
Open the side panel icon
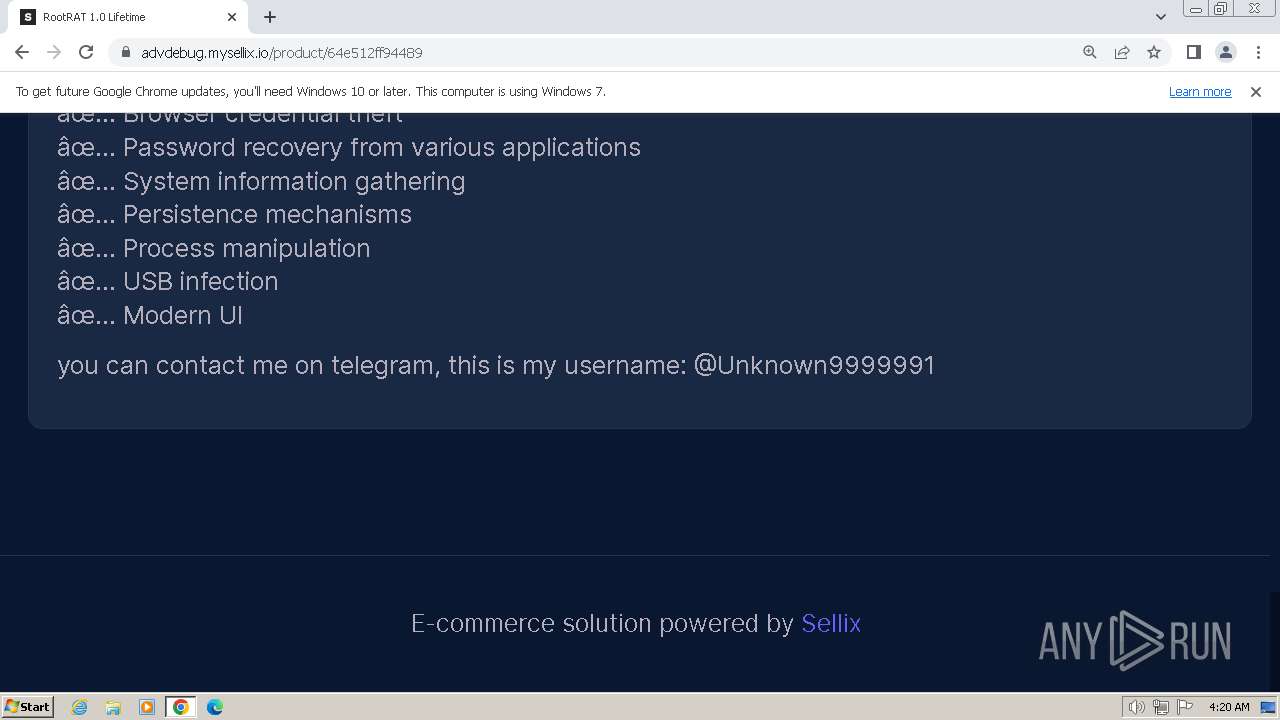(x=1193, y=52)
